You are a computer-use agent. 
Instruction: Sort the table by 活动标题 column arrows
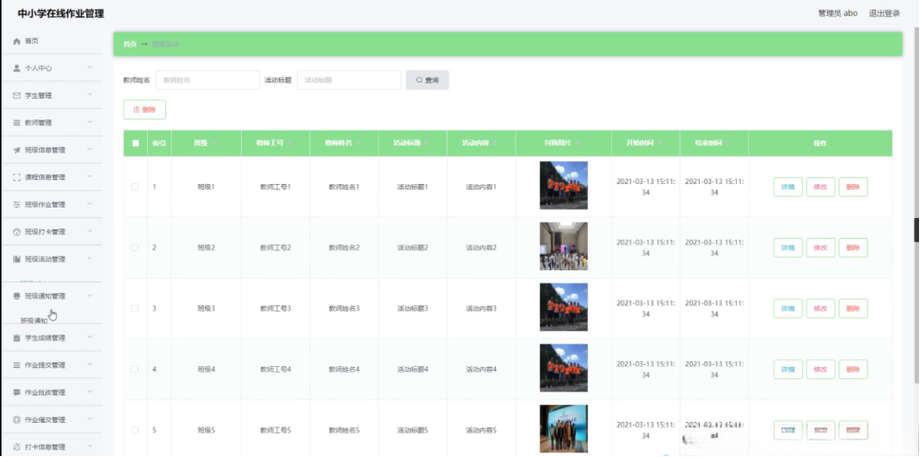coord(426,143)
